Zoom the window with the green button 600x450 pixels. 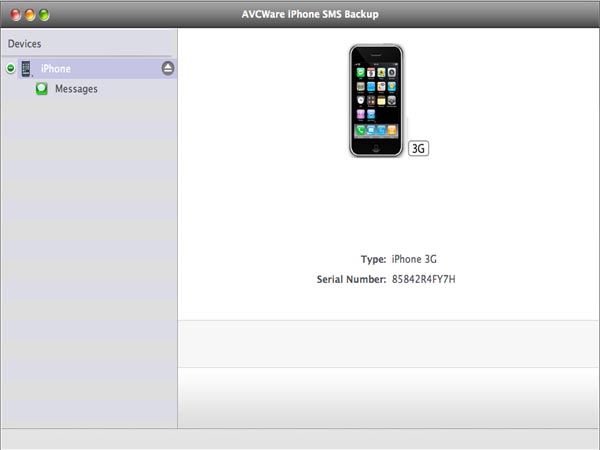44,15
